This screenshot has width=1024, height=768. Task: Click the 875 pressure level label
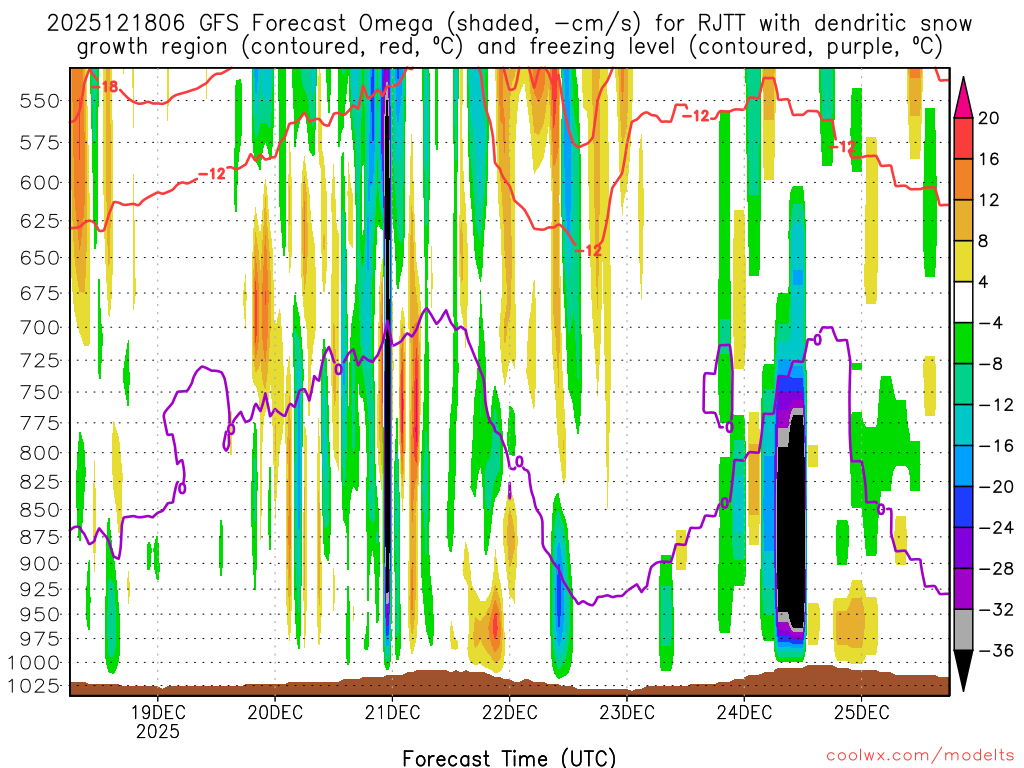tap(39, 537)
